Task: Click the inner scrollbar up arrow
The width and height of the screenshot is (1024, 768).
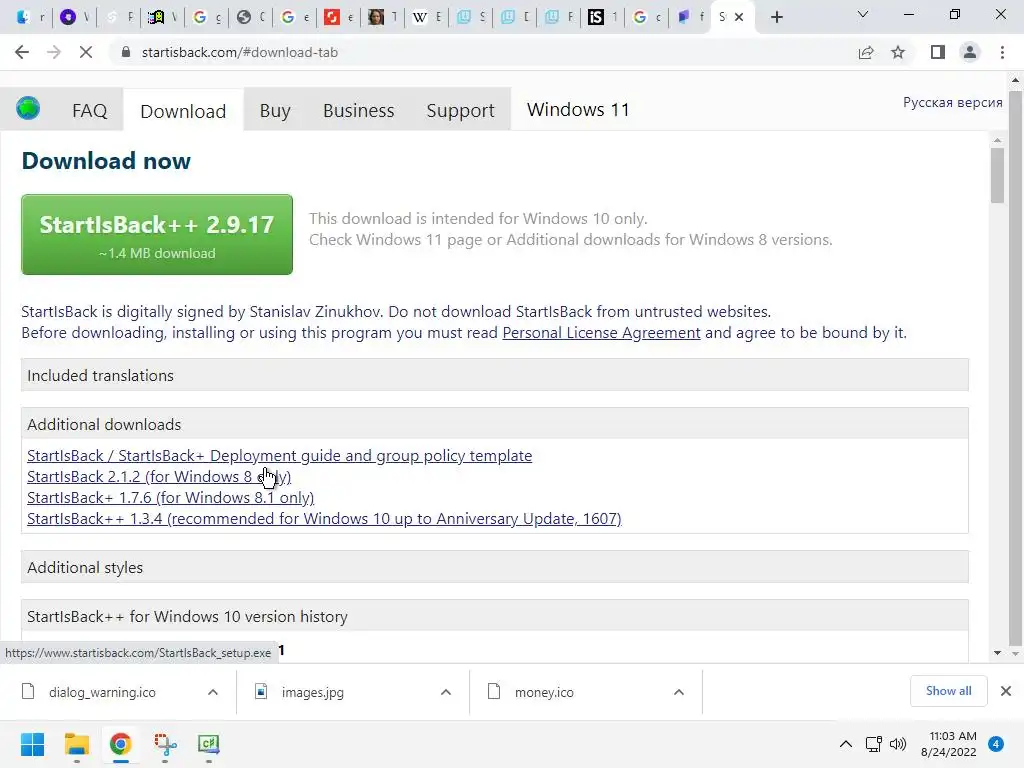Action: 997,140
